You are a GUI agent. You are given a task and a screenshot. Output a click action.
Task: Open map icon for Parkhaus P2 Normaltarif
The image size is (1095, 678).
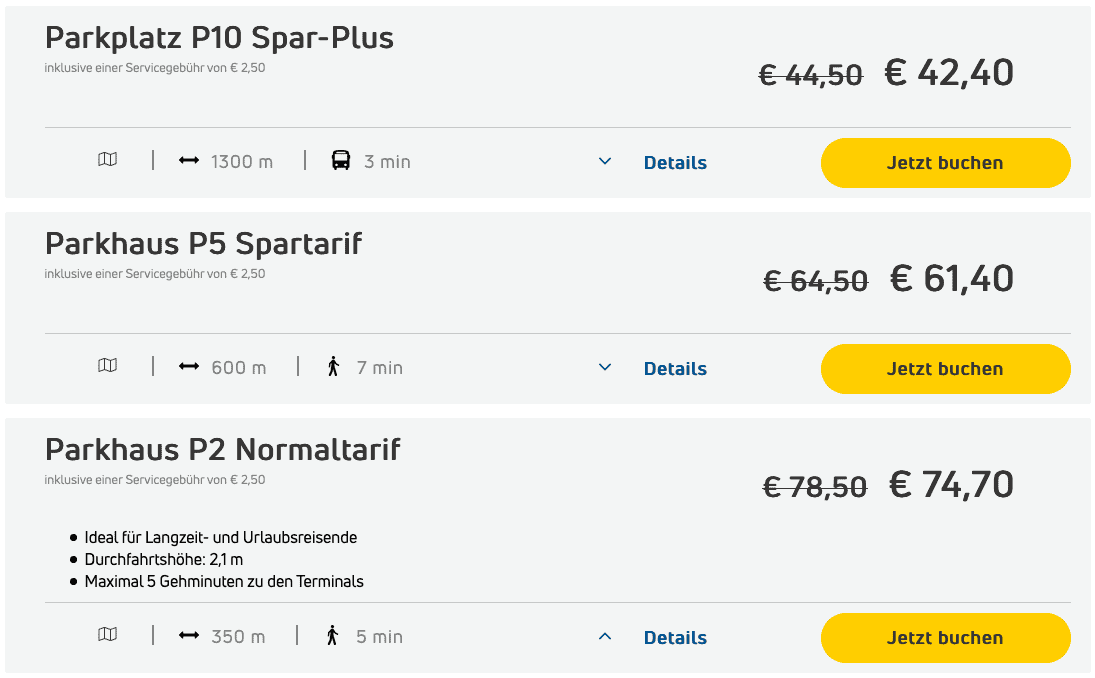107,635
